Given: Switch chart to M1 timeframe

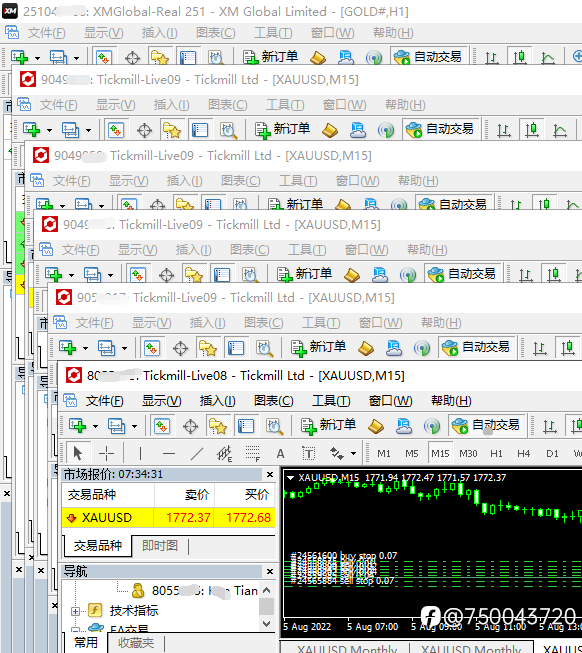Looking at the screenshot, I should pos(384,453).
